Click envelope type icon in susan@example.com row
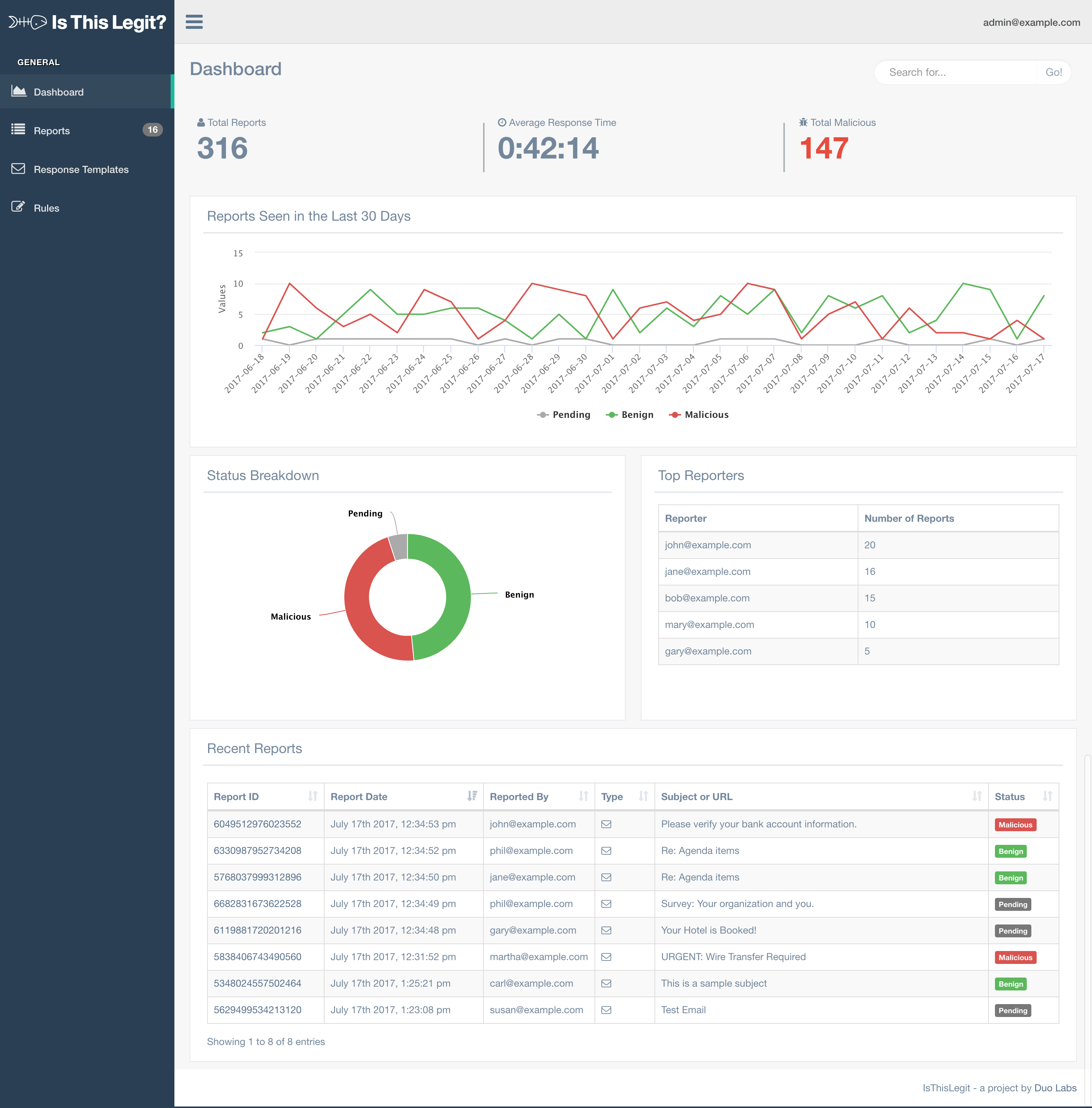 coord(606,1010)
